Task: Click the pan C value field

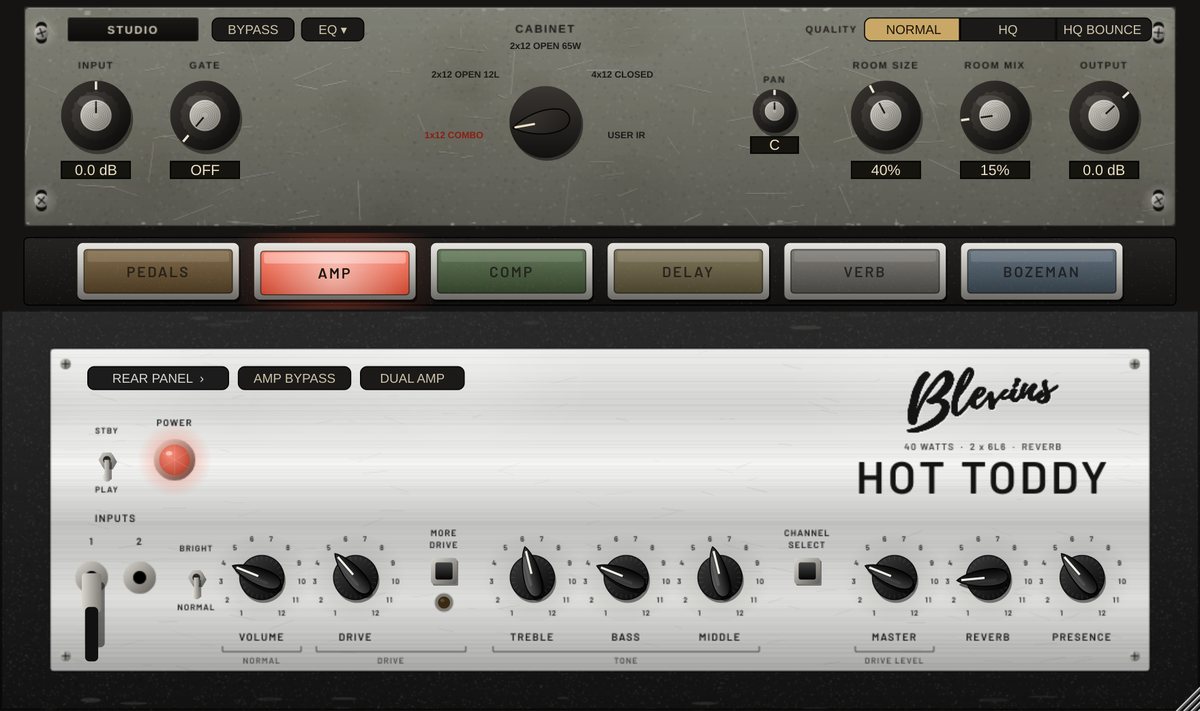Action: [775, 145]
